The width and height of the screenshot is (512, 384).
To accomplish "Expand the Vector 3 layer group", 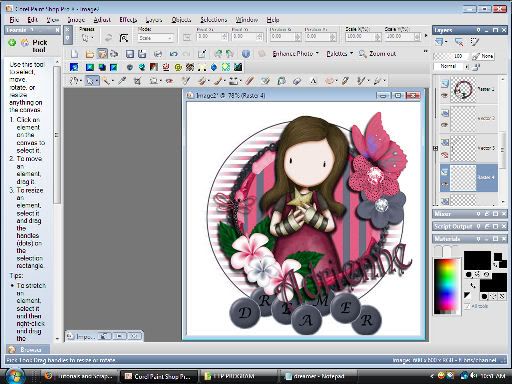I will tap(435, 148).
